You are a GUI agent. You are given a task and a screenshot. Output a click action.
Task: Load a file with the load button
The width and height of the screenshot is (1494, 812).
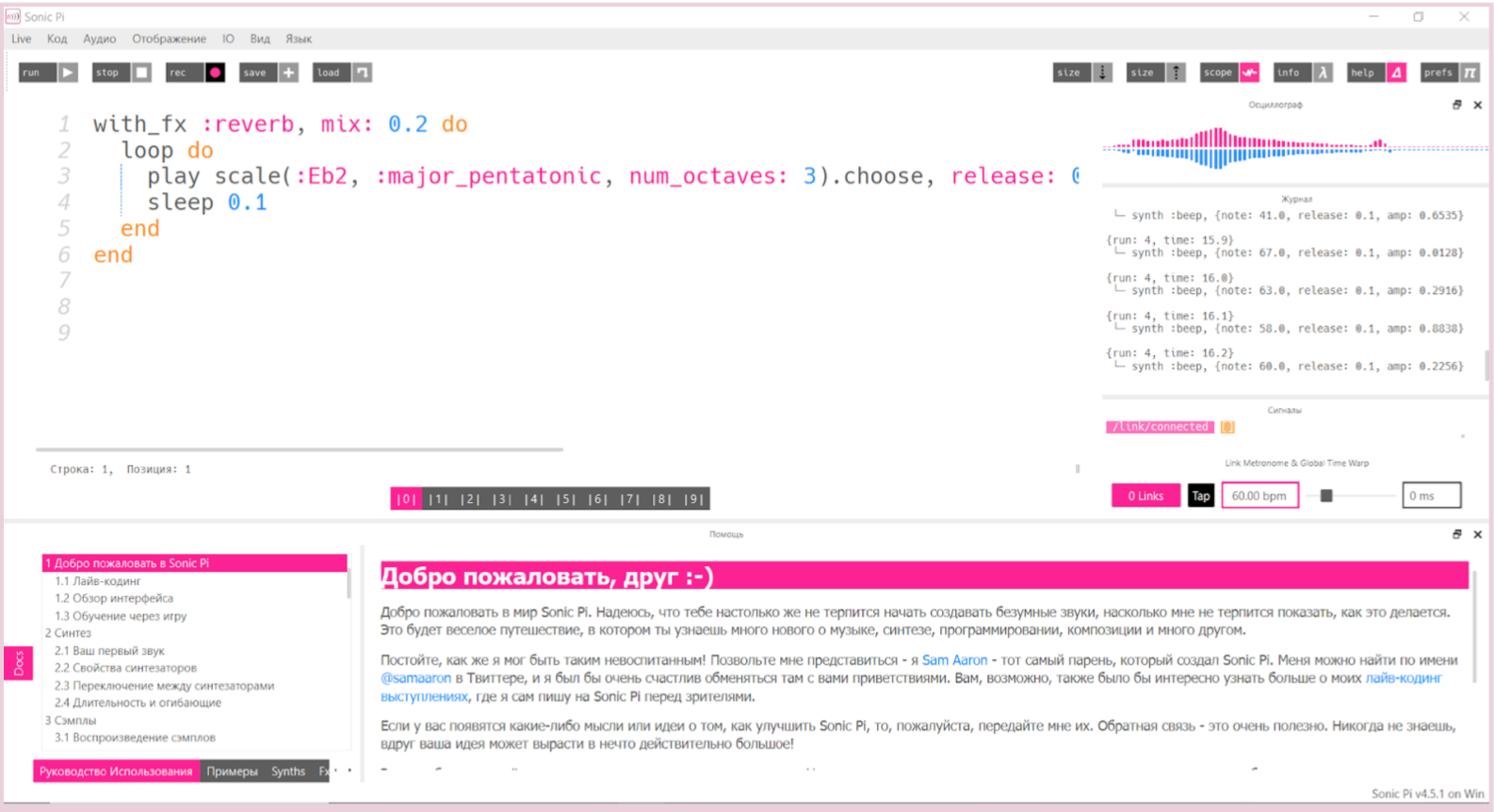(x=342, y=73)
